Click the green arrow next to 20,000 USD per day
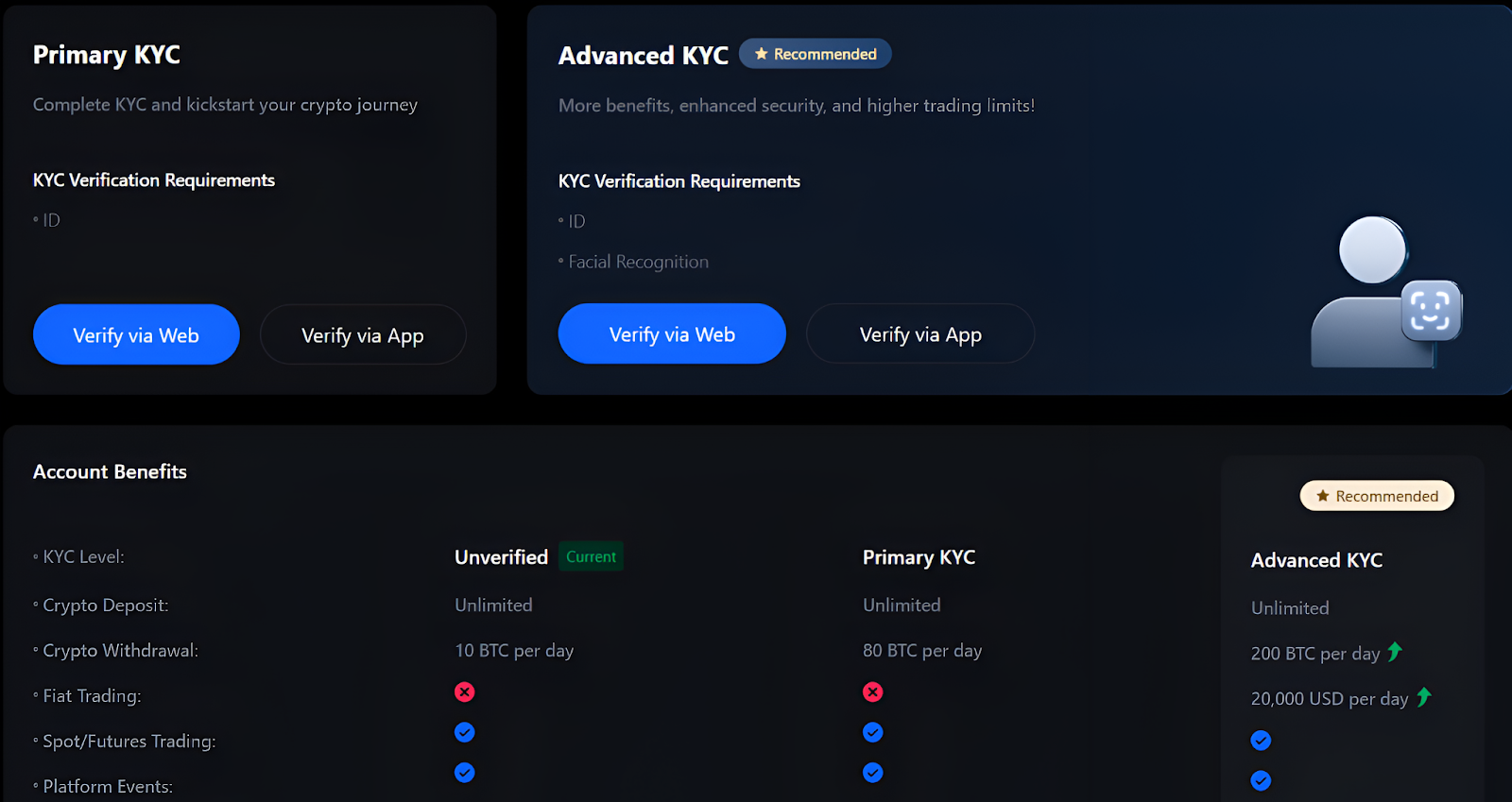1512x802 pixels. pyautogui.click(x=1424, y=697)
